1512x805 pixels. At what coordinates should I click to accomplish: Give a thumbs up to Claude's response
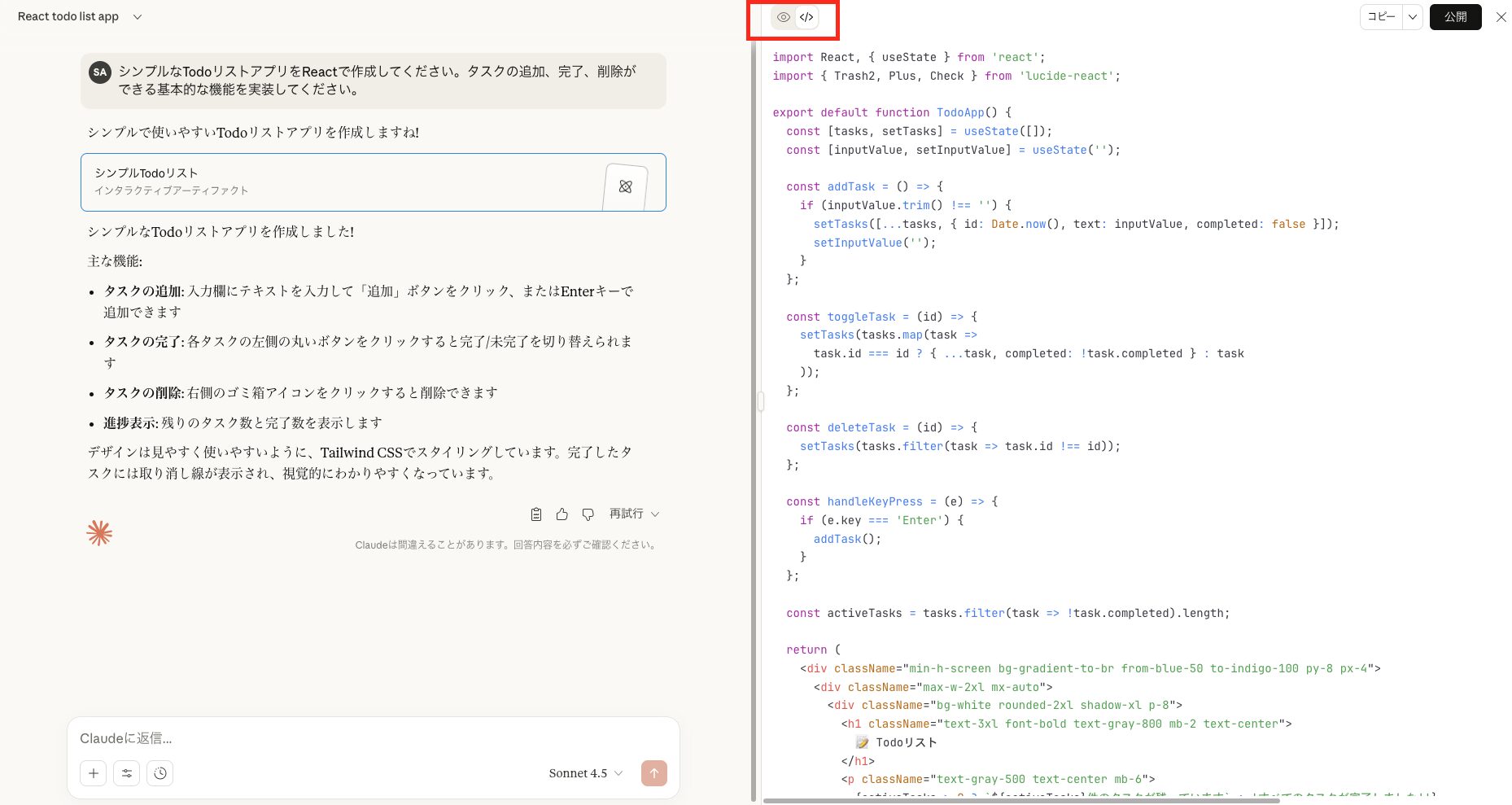(562, 514)
